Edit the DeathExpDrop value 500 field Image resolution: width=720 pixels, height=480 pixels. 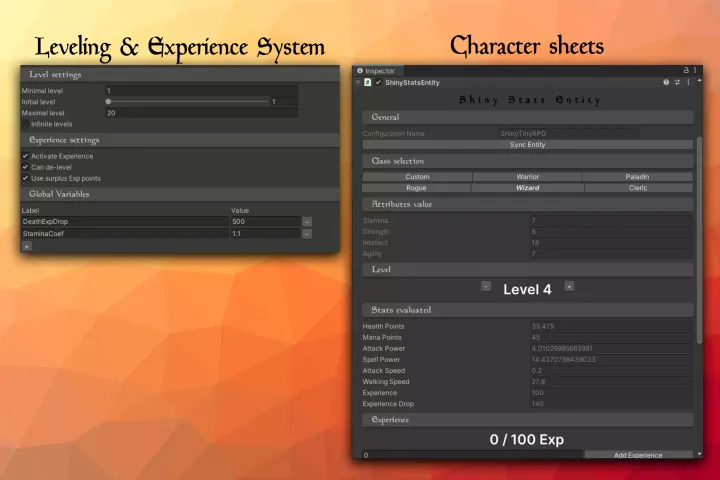[x=265, y=221]
